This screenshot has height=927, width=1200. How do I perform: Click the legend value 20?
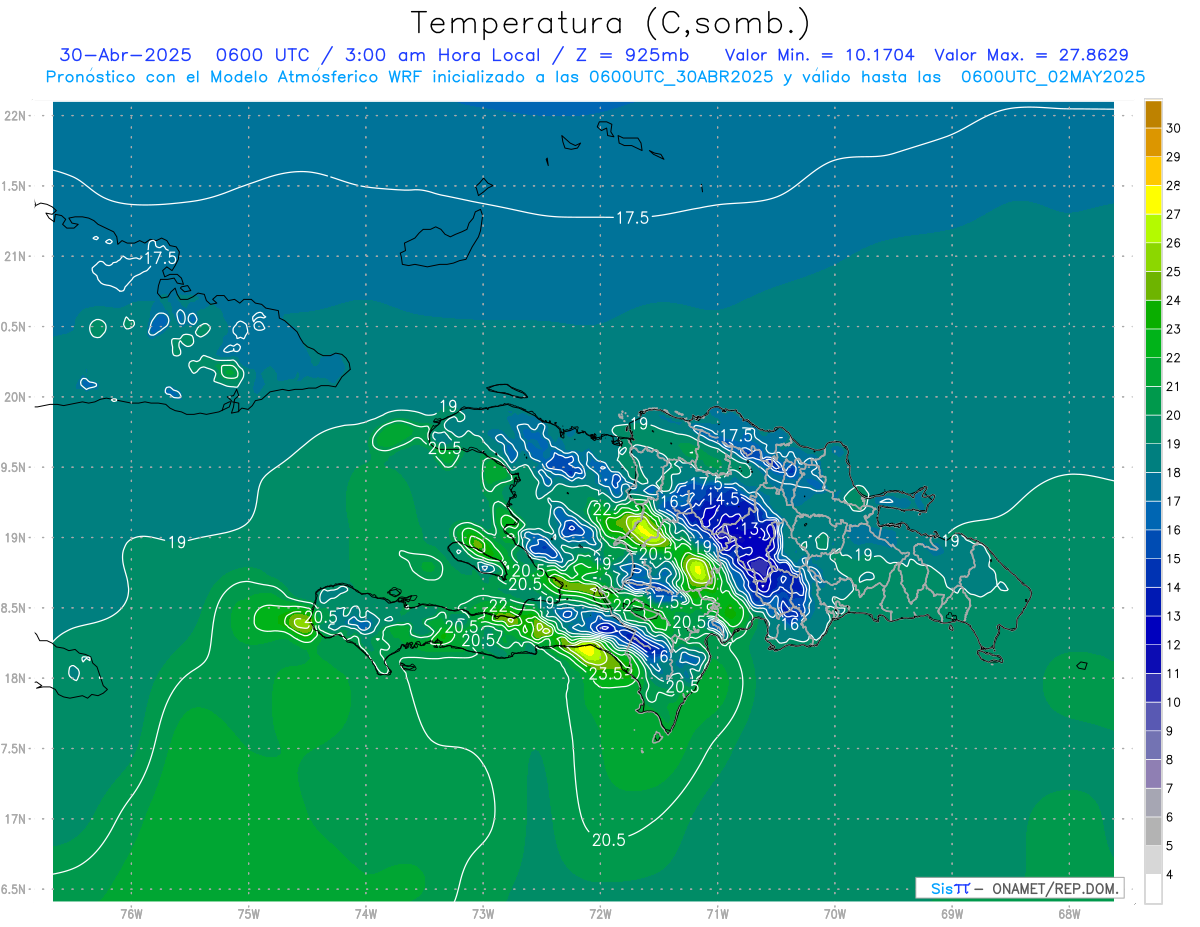[x=1174, y=415]
